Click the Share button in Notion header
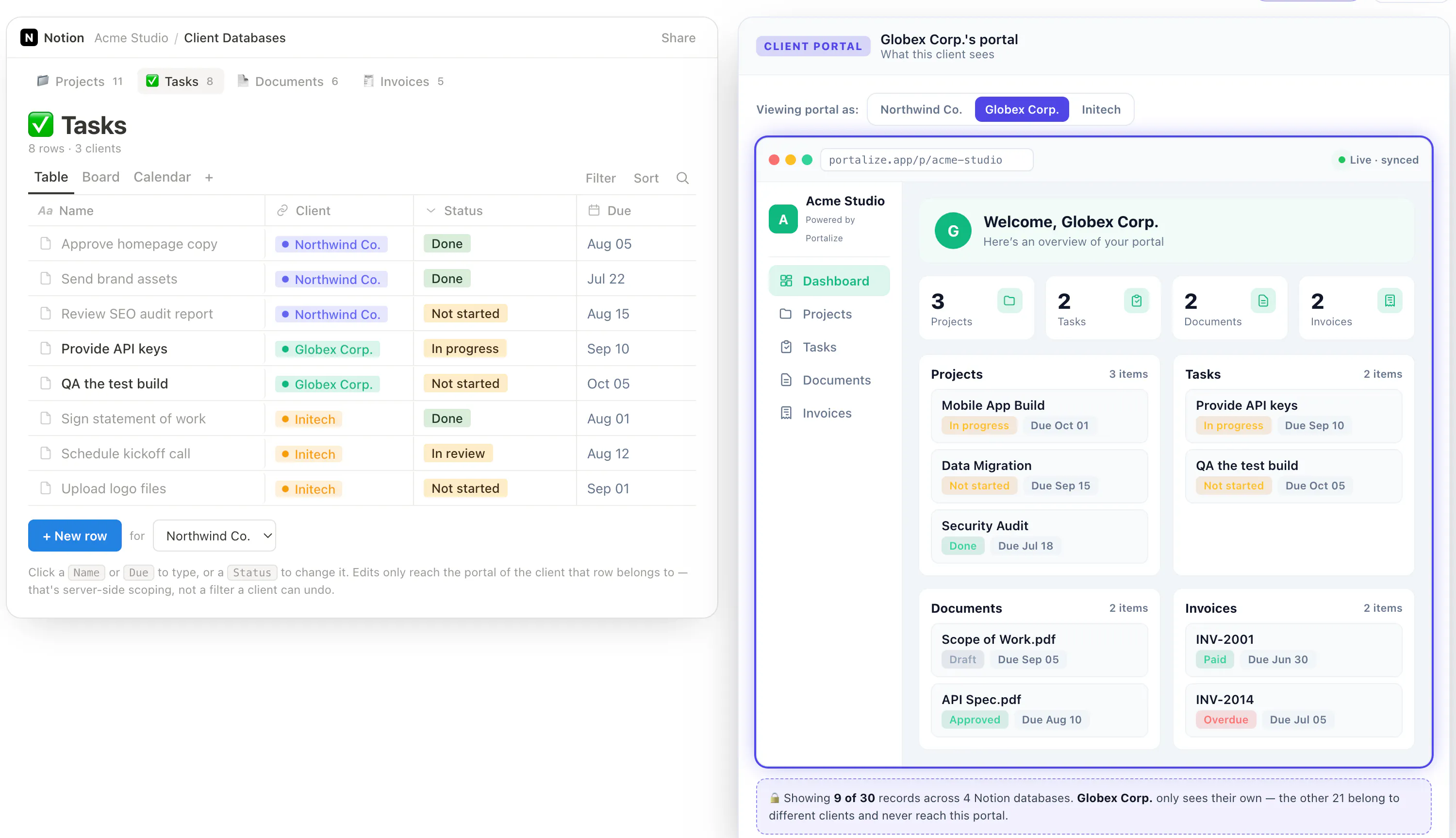1456x838 pixels. 678,38
